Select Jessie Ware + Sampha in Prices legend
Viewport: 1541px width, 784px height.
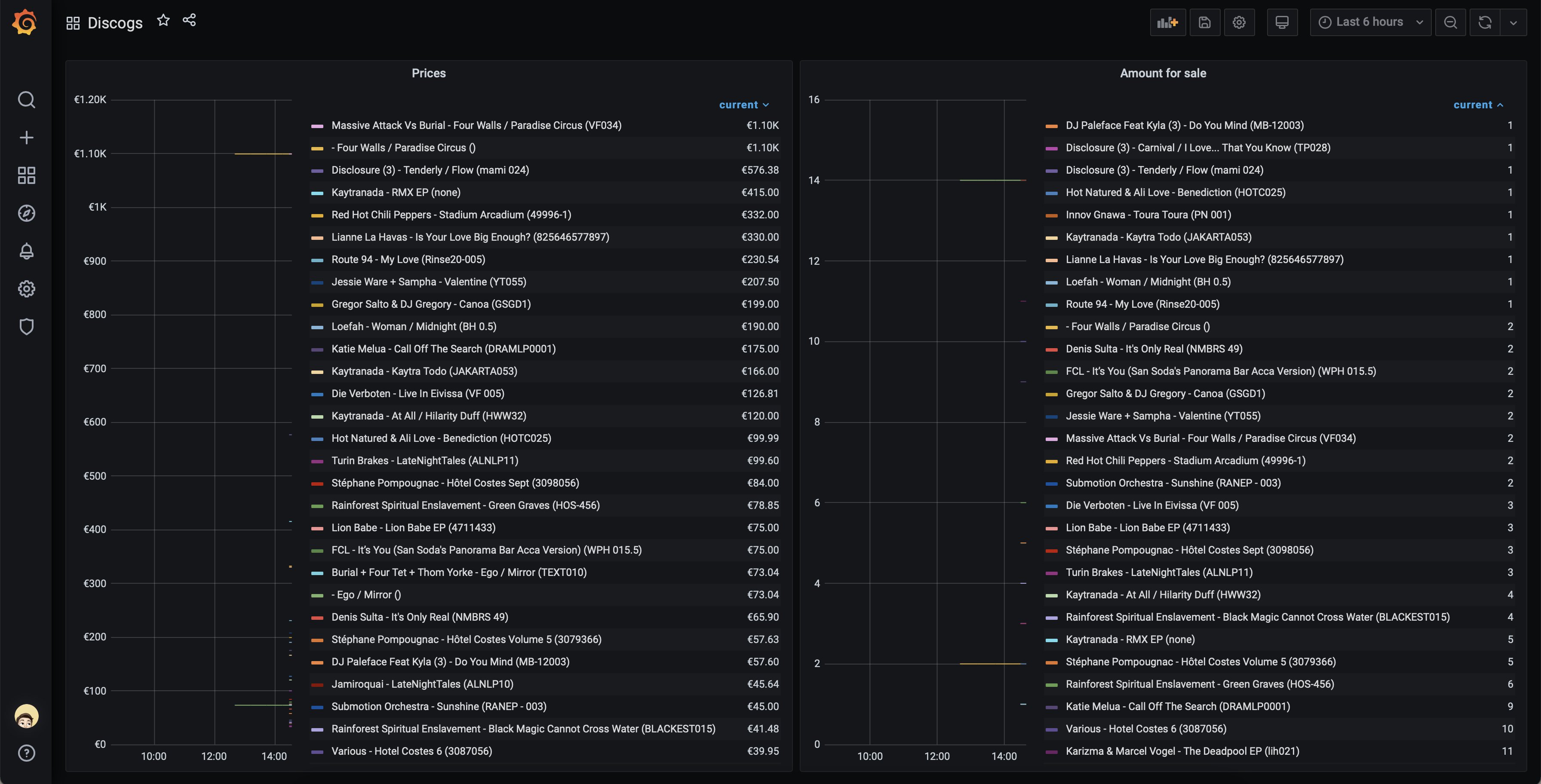click(429, 282)
